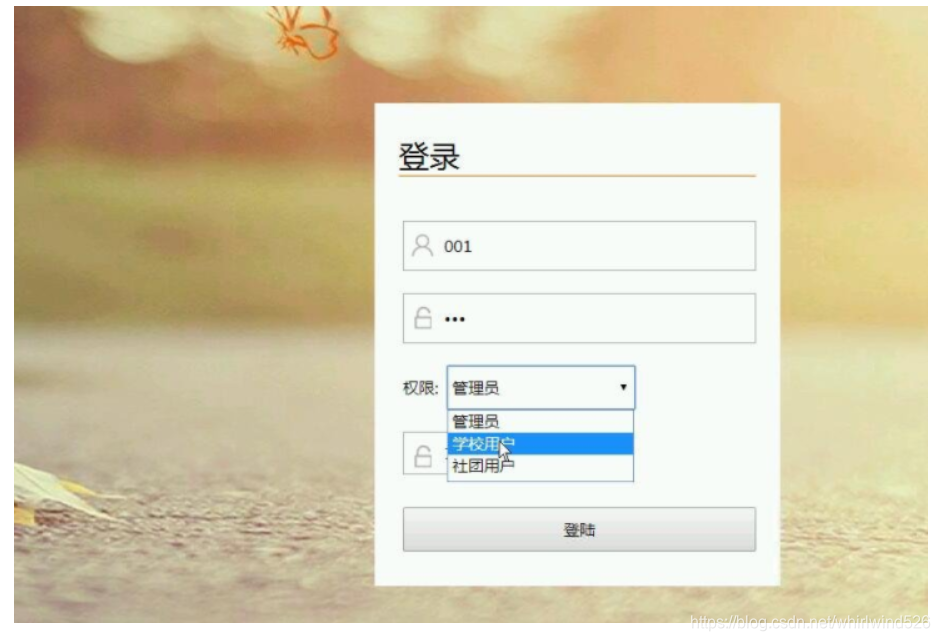Click the 001 text in username box

(x=457, y=246)
